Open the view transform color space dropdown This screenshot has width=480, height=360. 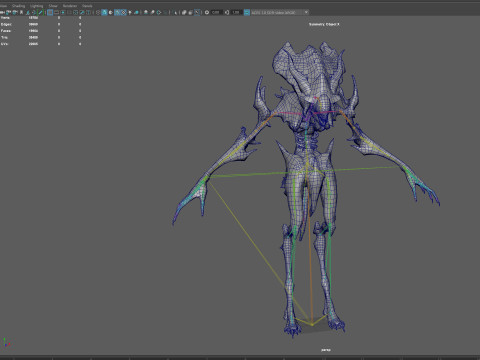pyautogui.click(x=280, y=12)
